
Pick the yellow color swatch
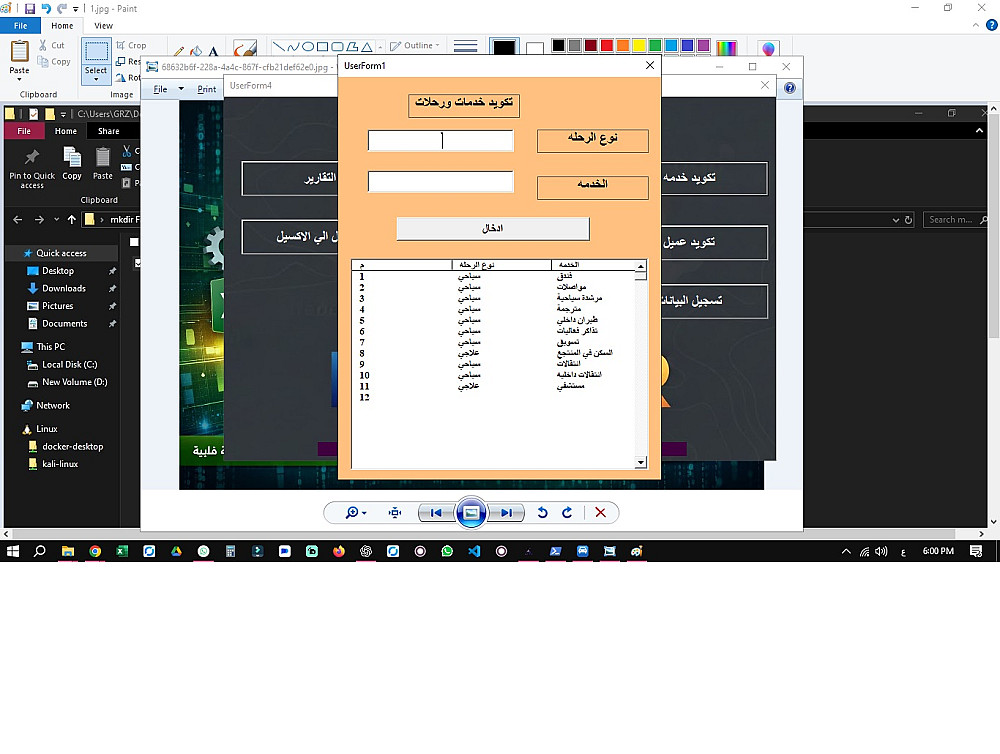point(639,45)
